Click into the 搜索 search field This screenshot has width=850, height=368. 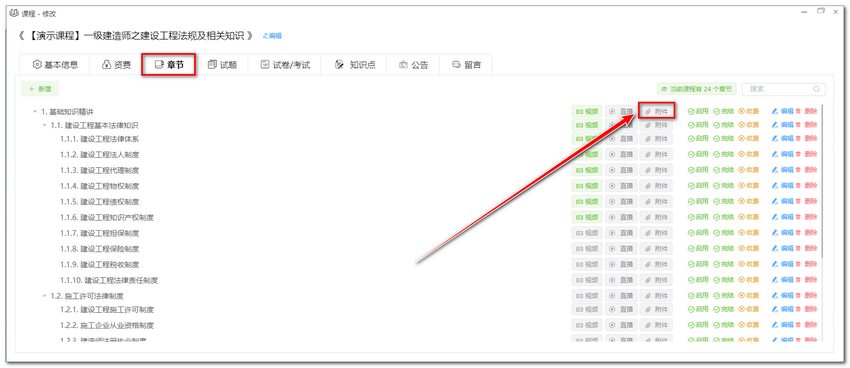click(783, 89)
